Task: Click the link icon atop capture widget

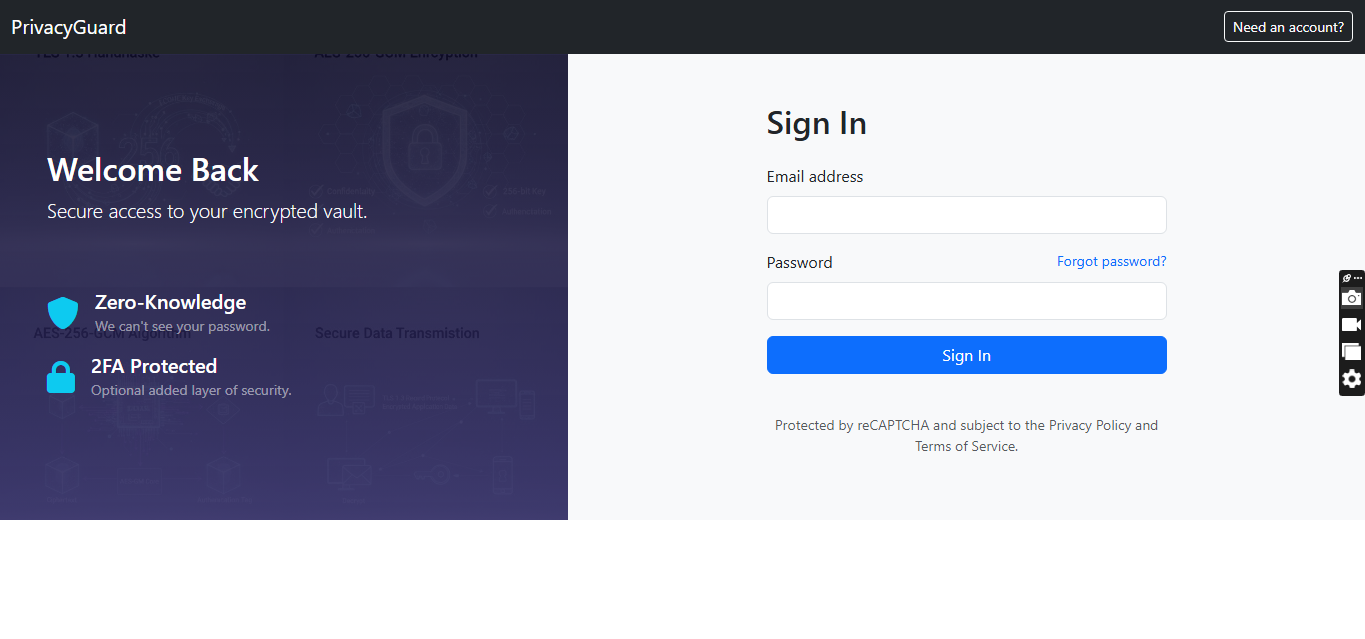Action: [1346, 278]
